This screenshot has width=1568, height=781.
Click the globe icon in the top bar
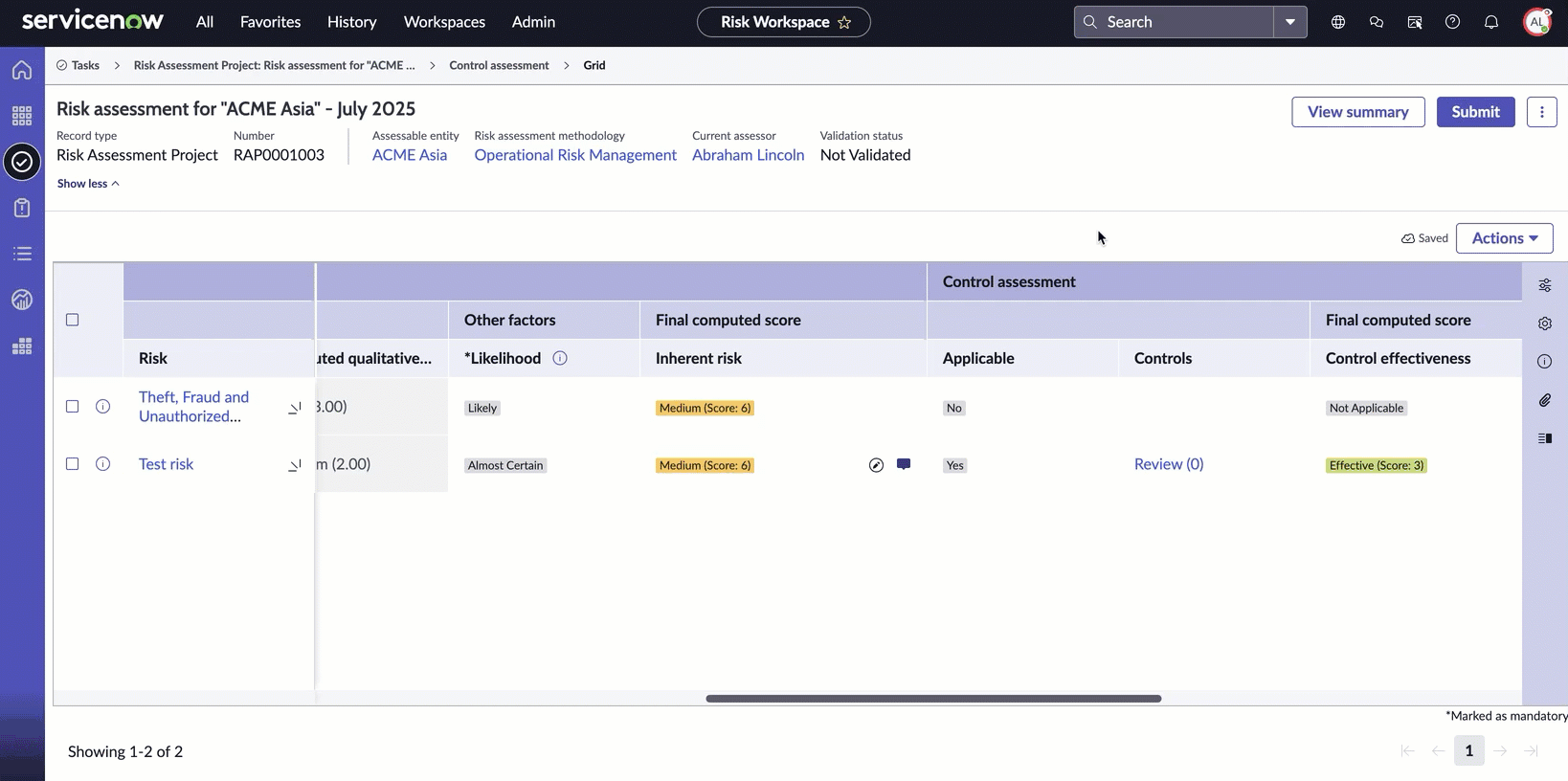pyautogui.click(x=1338, y=22)
